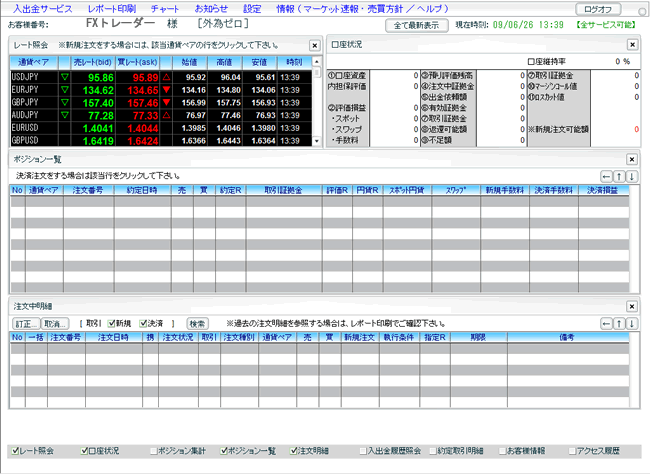Click EURJPY green down triangle indicator
The width and height of the screenshot is (650, 474).
(x=65, y=90)
